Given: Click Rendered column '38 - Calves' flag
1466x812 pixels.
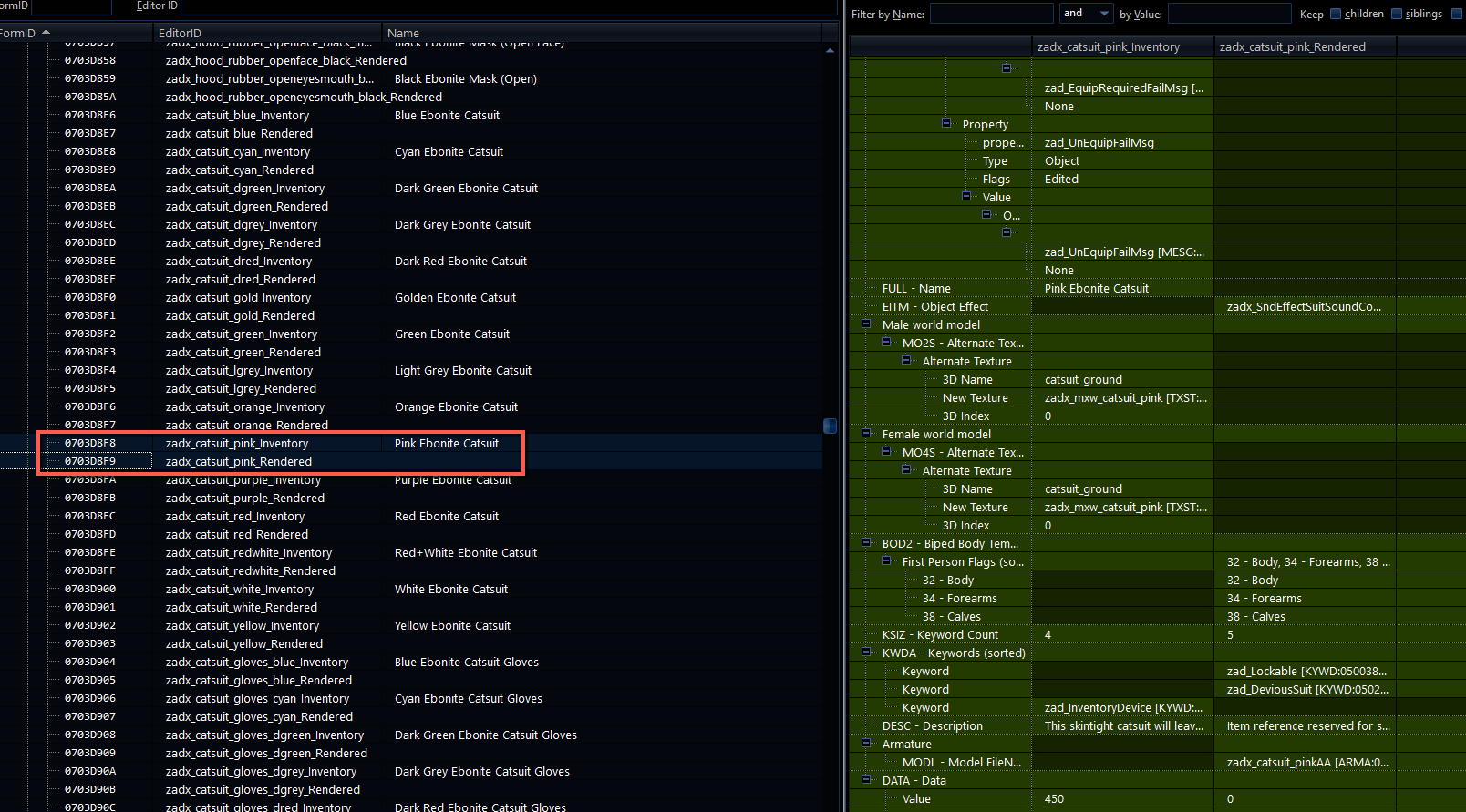Looking at the screenshot, I should point(1255,616).
